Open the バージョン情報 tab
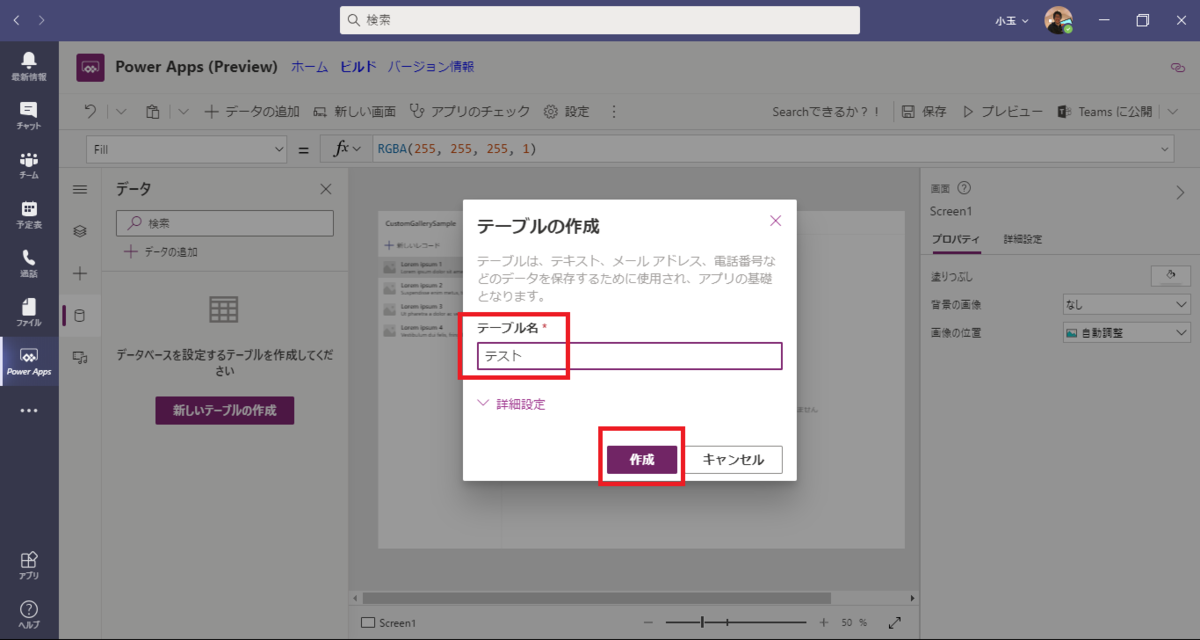1200x640 pixels. click(x=430, y=67)
